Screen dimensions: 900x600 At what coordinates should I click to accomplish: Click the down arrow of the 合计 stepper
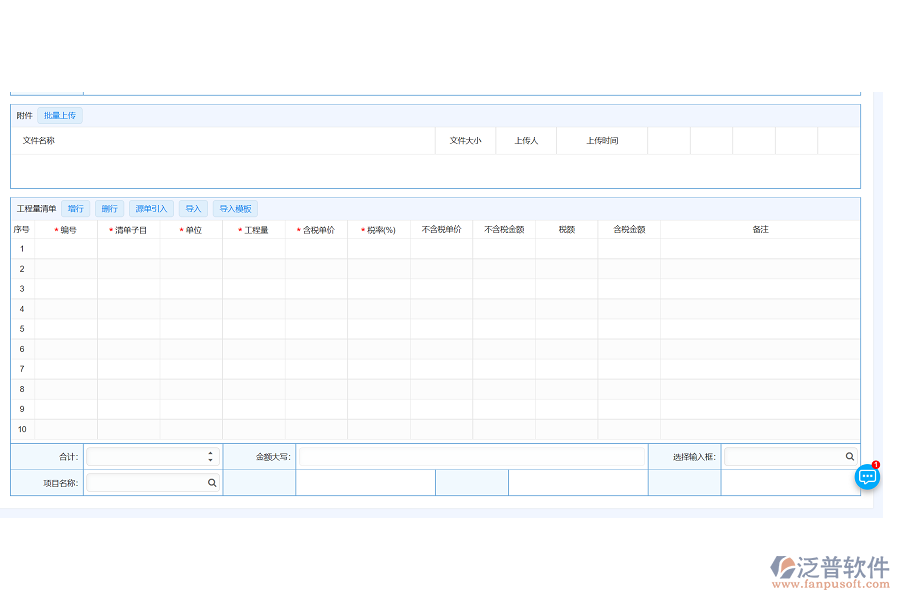(x=211, y=459)
